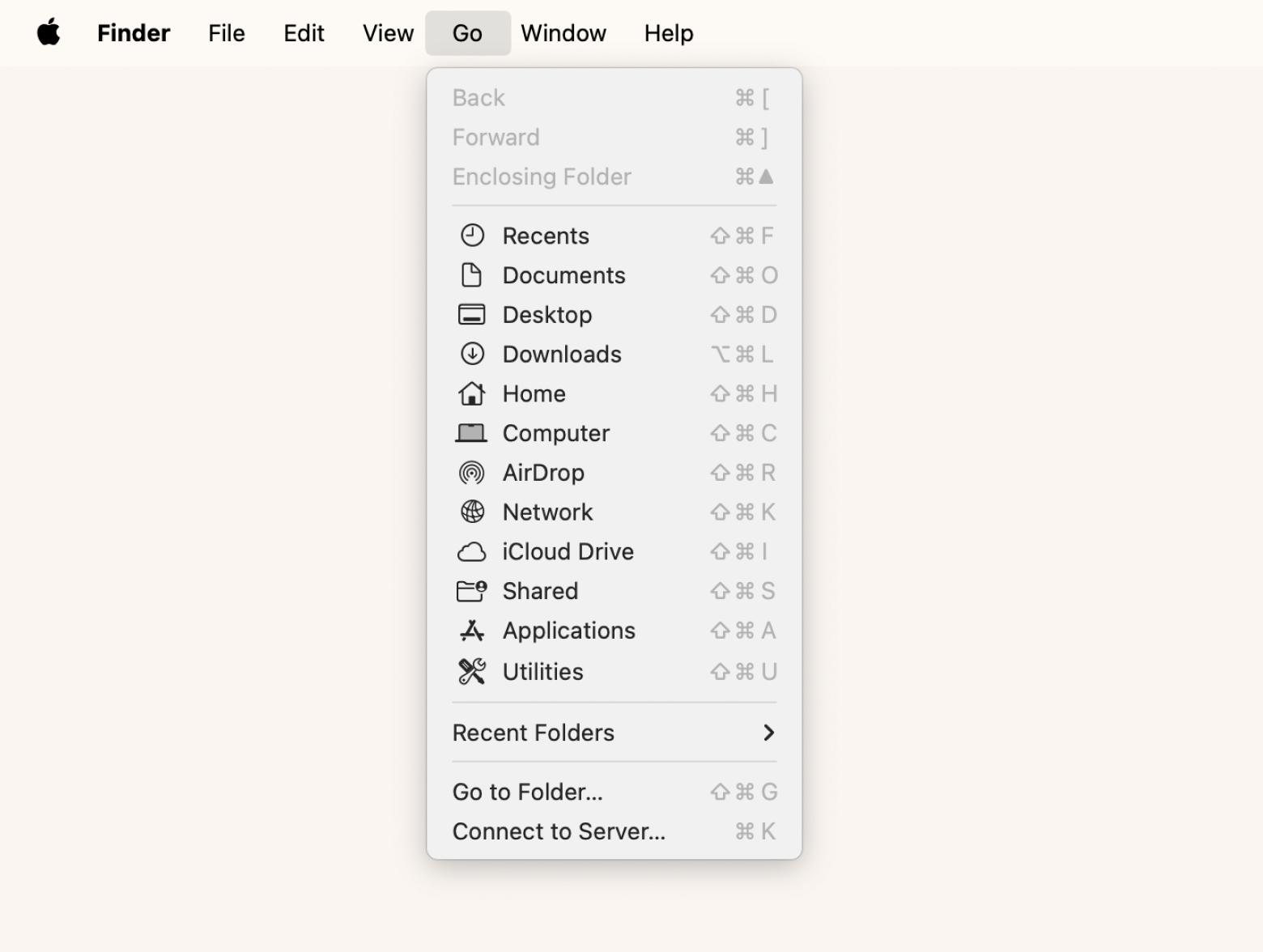Click the ⇧⌘G shortcut hint
Viewport: 1263px width, 952px height.
point(744,792)
